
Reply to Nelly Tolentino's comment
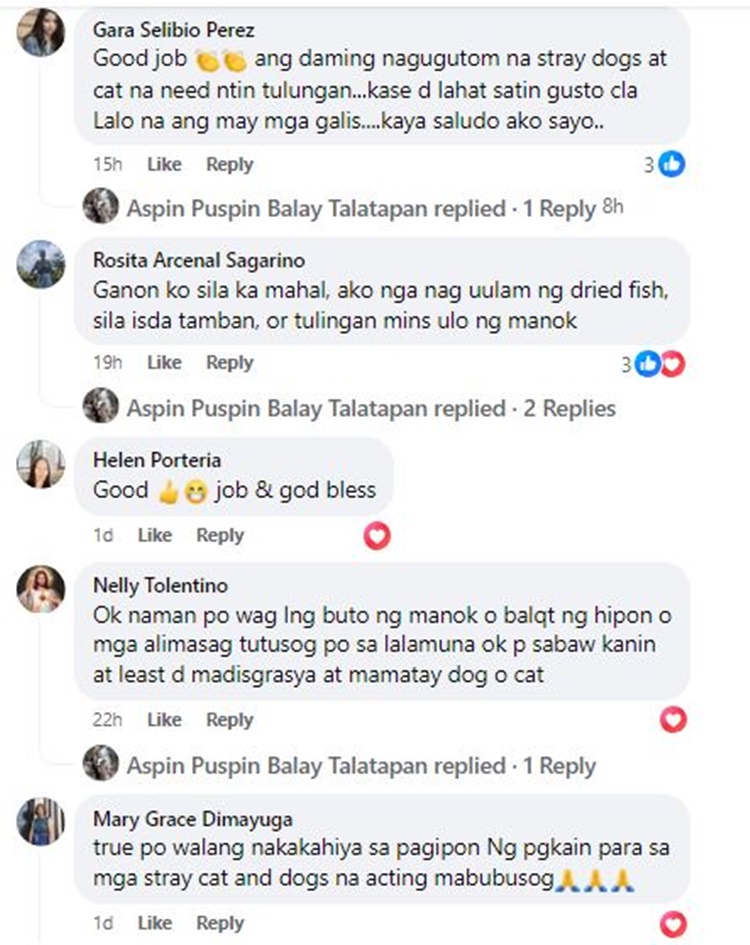click(230, 720)
